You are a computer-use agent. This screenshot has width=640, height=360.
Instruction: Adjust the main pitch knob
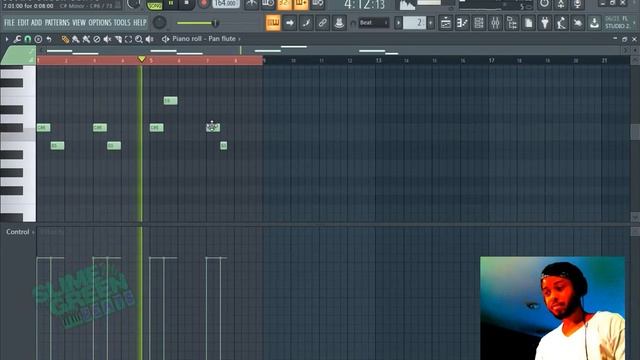point(159,22)
